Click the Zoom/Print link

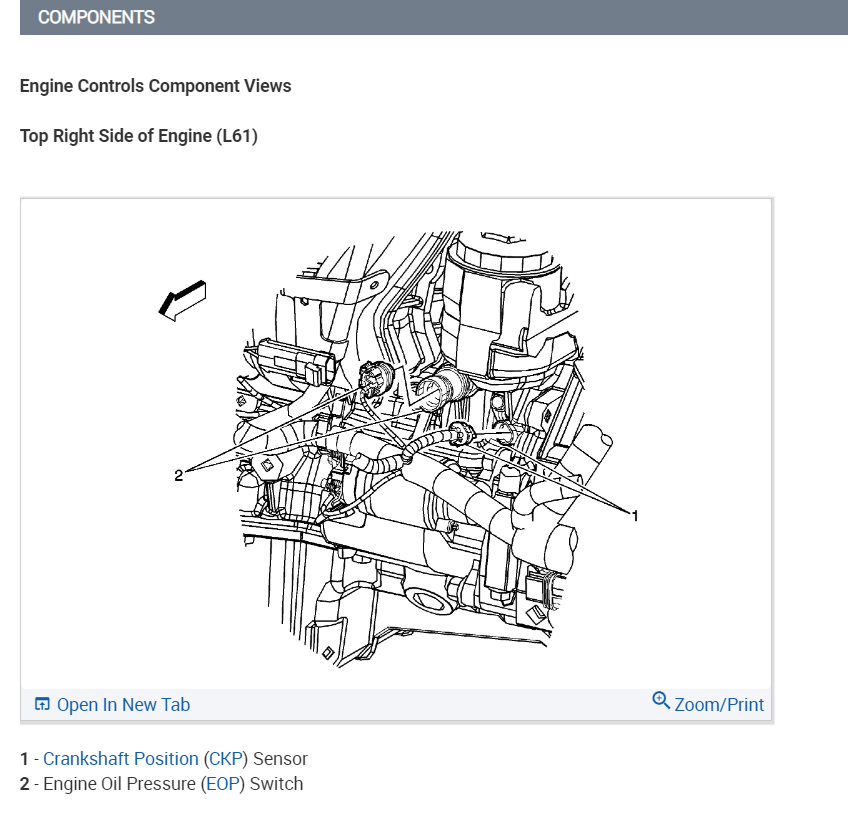coord(719,705)
